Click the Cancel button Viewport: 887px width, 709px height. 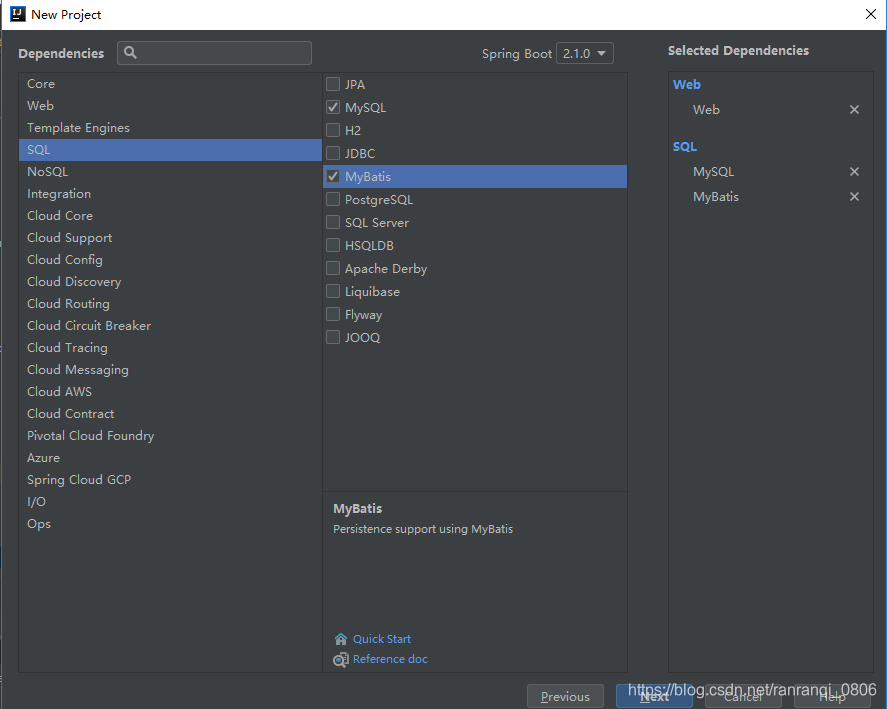pyautogui.click(x=743, y=697)
